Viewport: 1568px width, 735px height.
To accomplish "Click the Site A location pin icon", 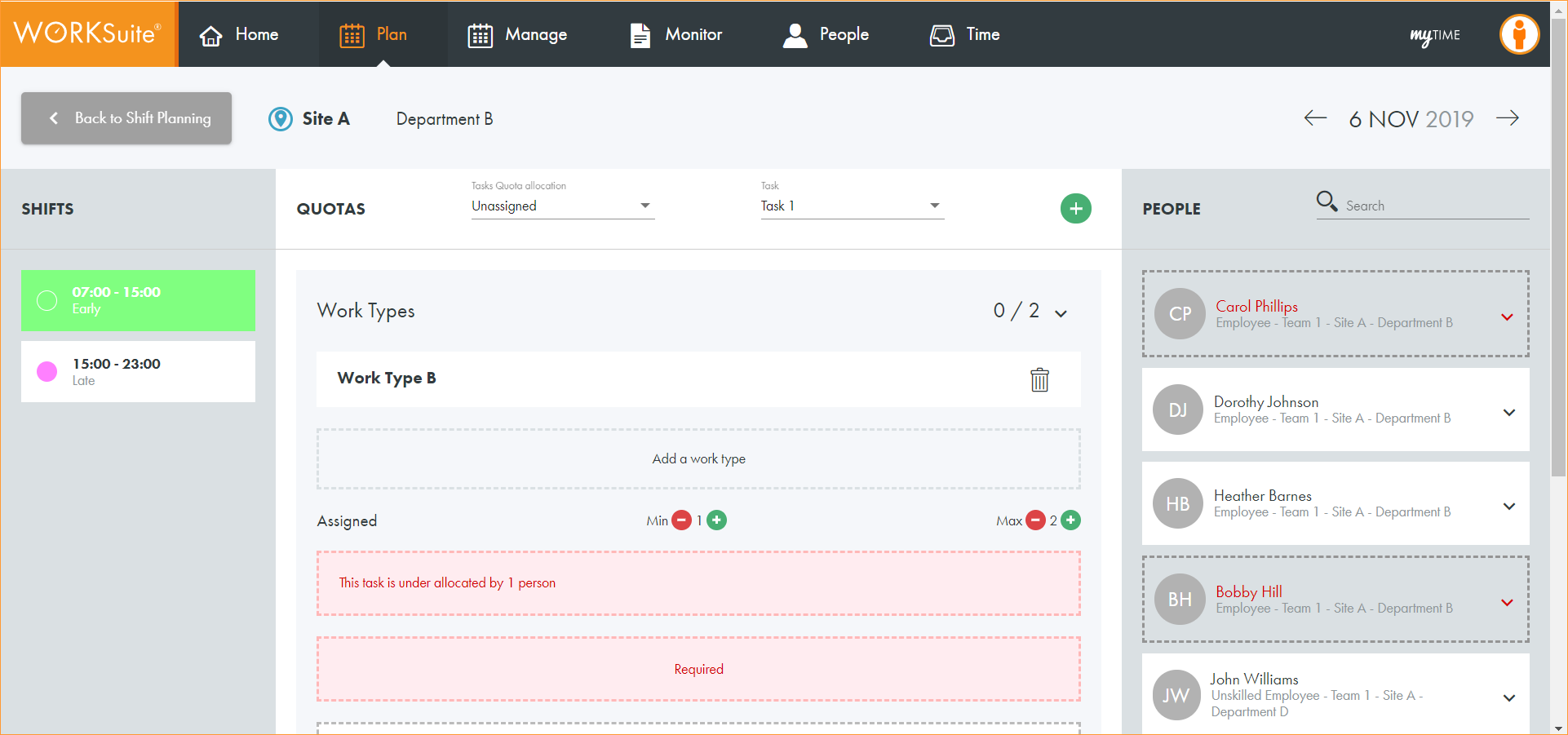I will pos(281,119).
